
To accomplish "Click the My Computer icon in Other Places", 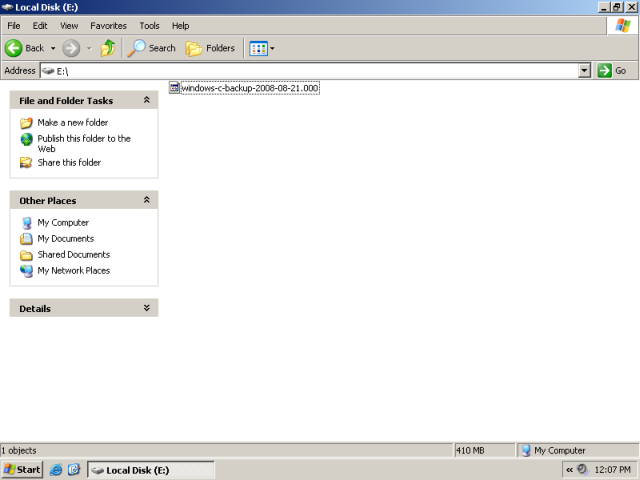I will click(27, 223).
